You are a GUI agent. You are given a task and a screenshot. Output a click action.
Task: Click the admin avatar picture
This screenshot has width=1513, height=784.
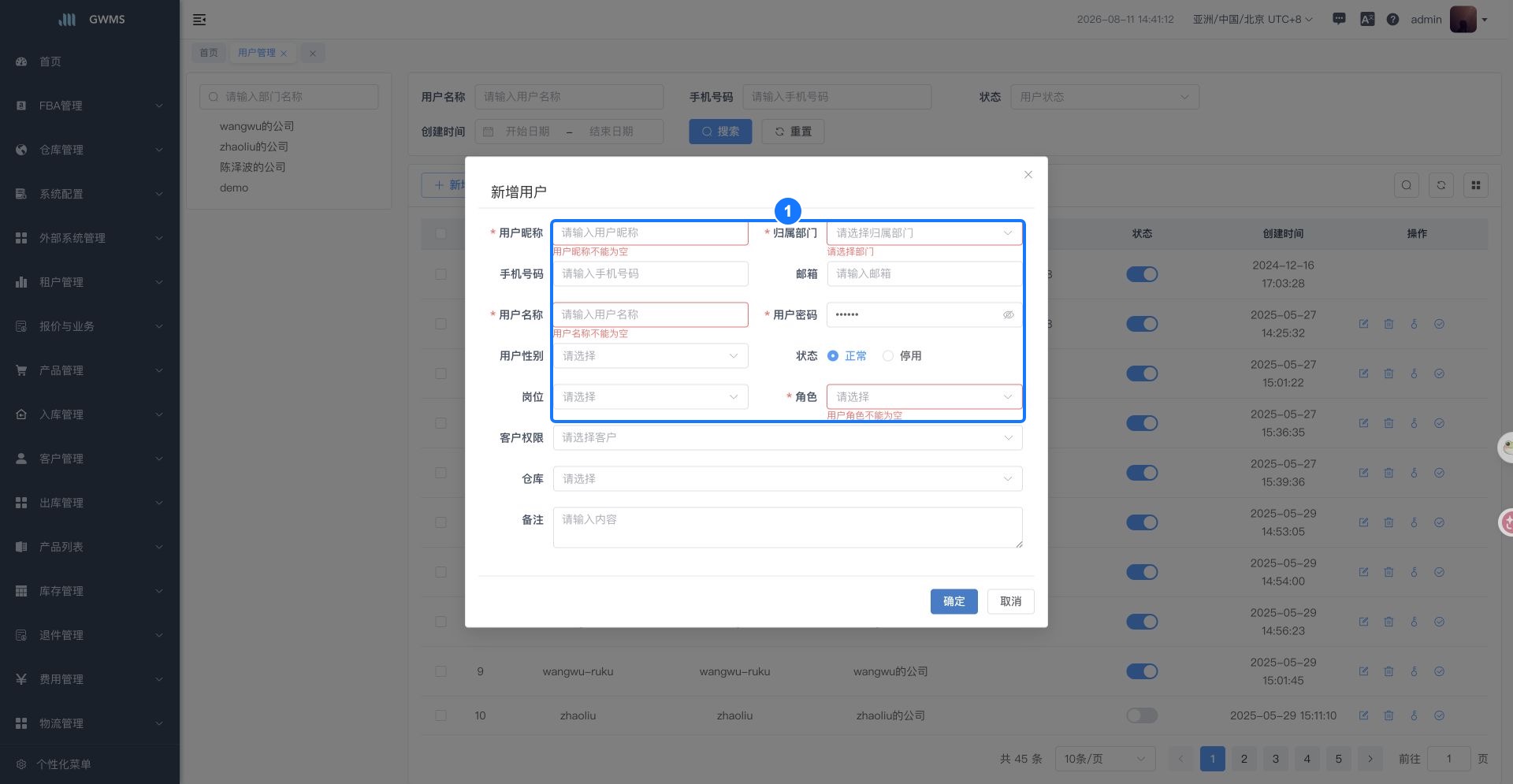tap(1463, 19)
